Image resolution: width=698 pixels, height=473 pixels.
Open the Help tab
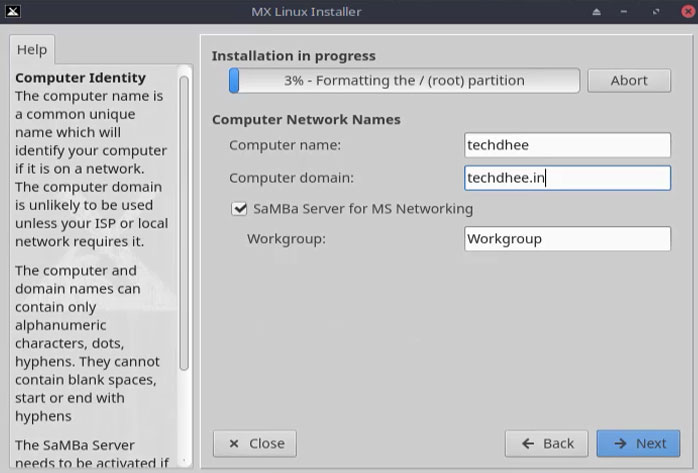tap(32, 49)
